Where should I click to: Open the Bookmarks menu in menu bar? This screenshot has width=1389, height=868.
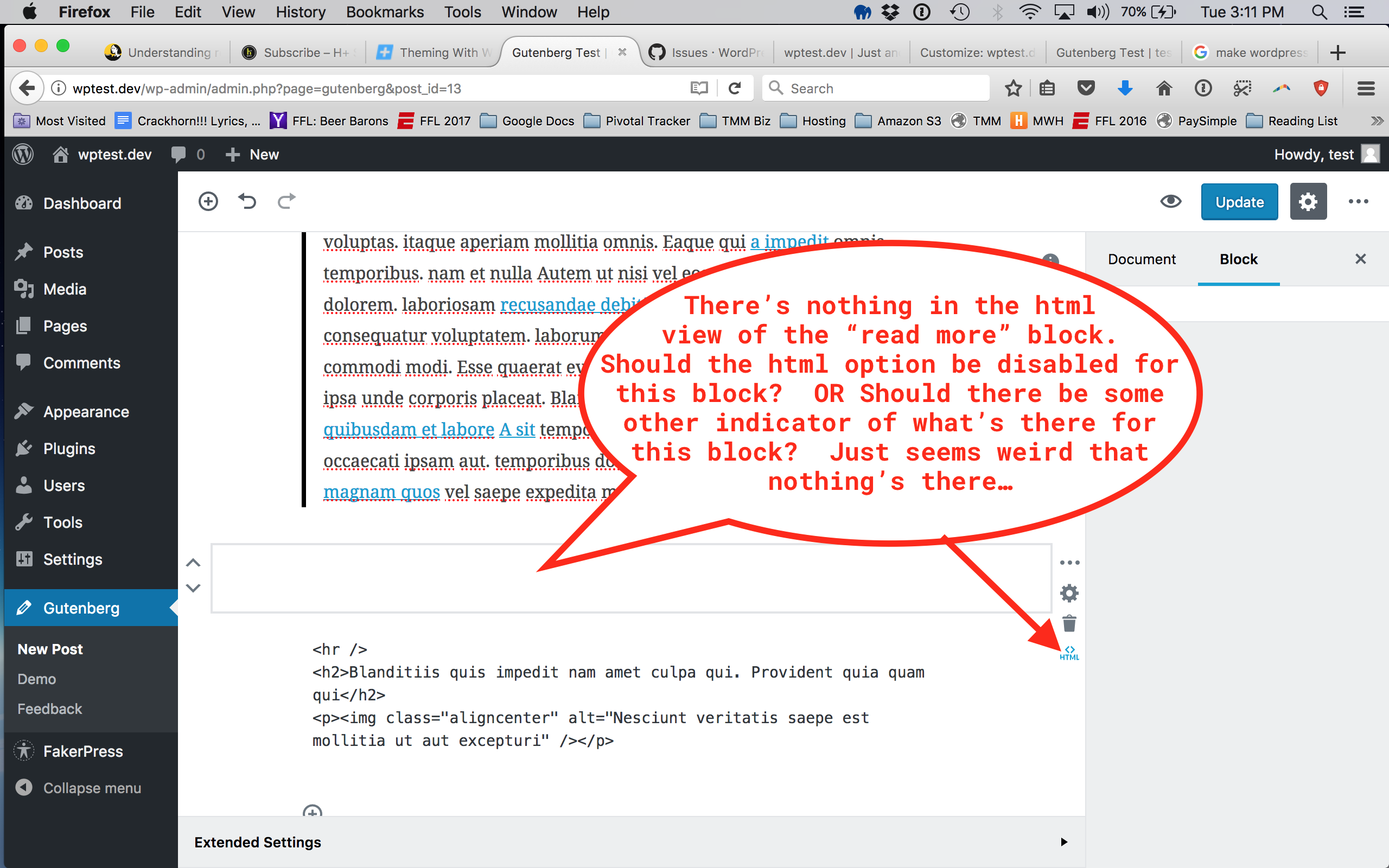point(385,12)
